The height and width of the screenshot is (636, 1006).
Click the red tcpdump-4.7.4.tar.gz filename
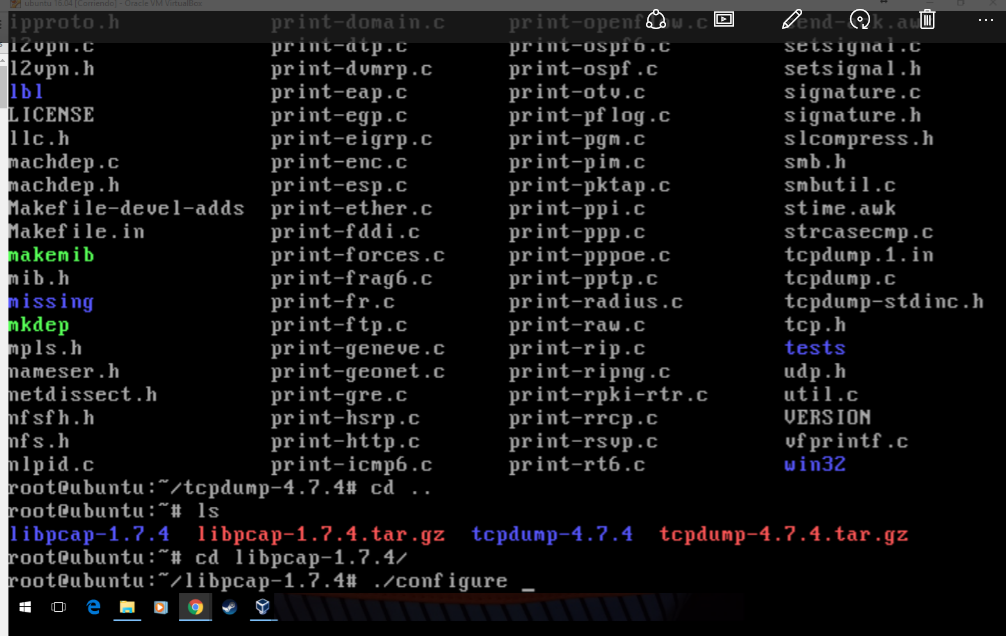pos(783,534)
